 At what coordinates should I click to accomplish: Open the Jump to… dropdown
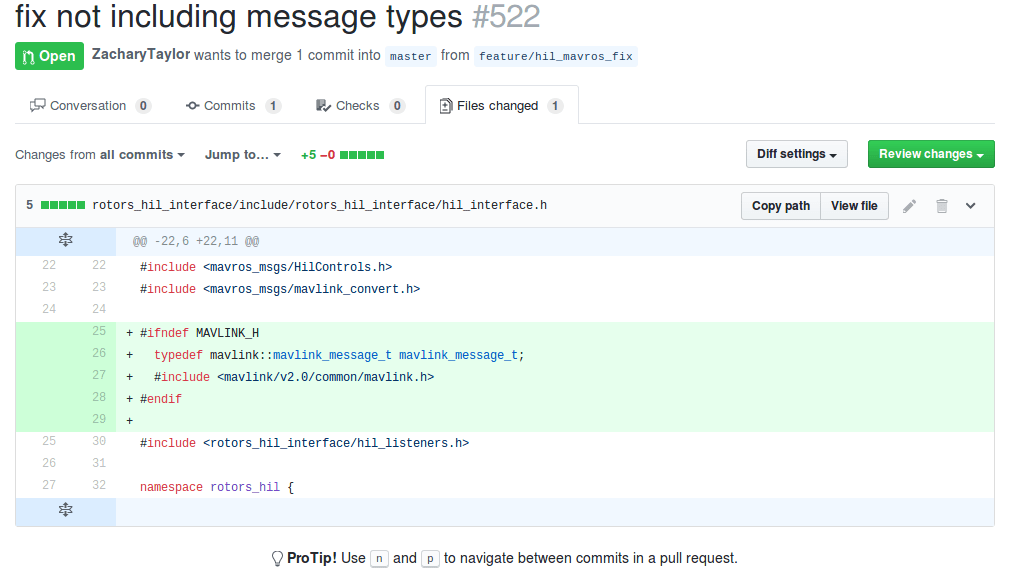[x=243, y=155]
